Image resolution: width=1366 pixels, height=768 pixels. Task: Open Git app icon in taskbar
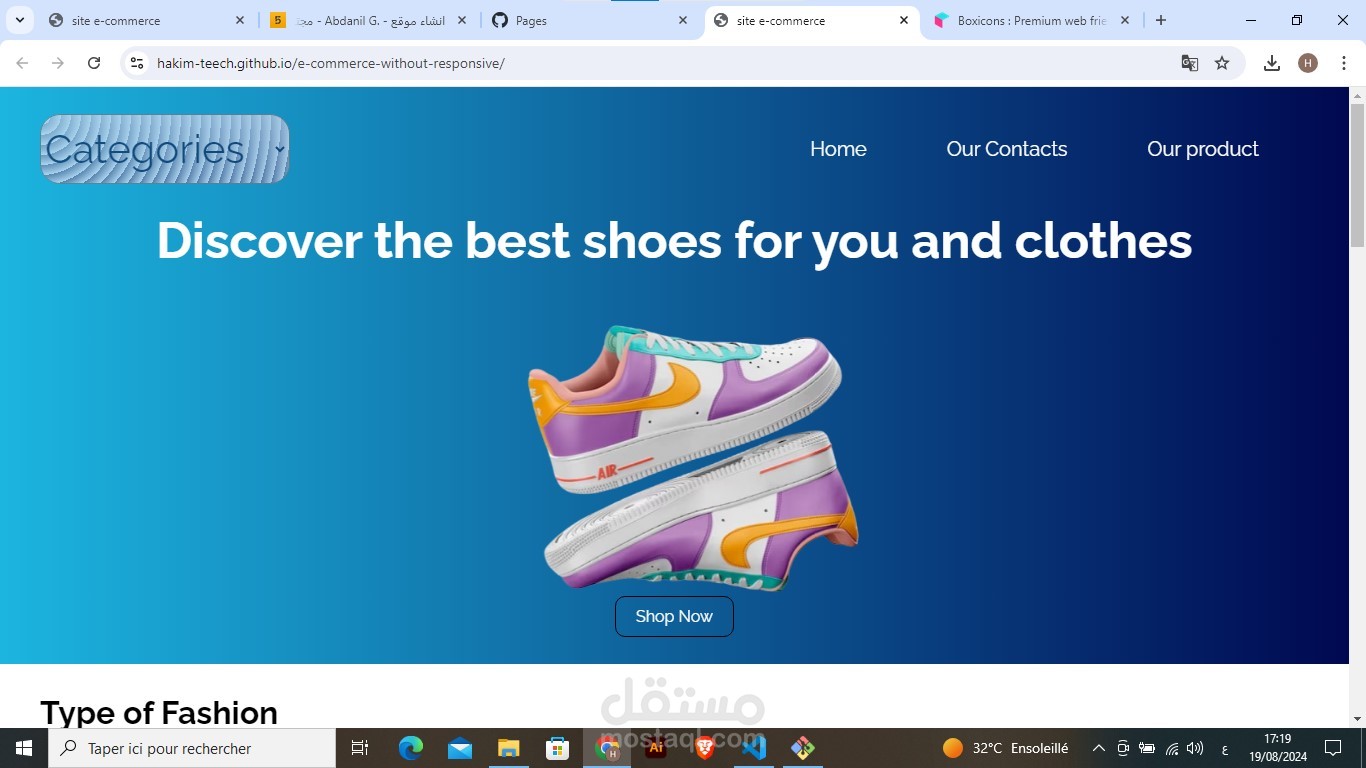(803, 748)
